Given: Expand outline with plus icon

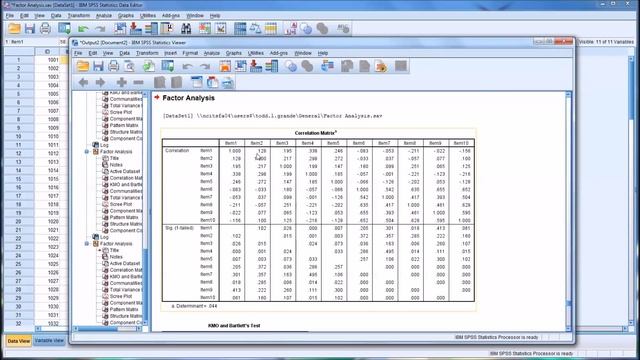Looking at the screenshot, I should (121, 82).
